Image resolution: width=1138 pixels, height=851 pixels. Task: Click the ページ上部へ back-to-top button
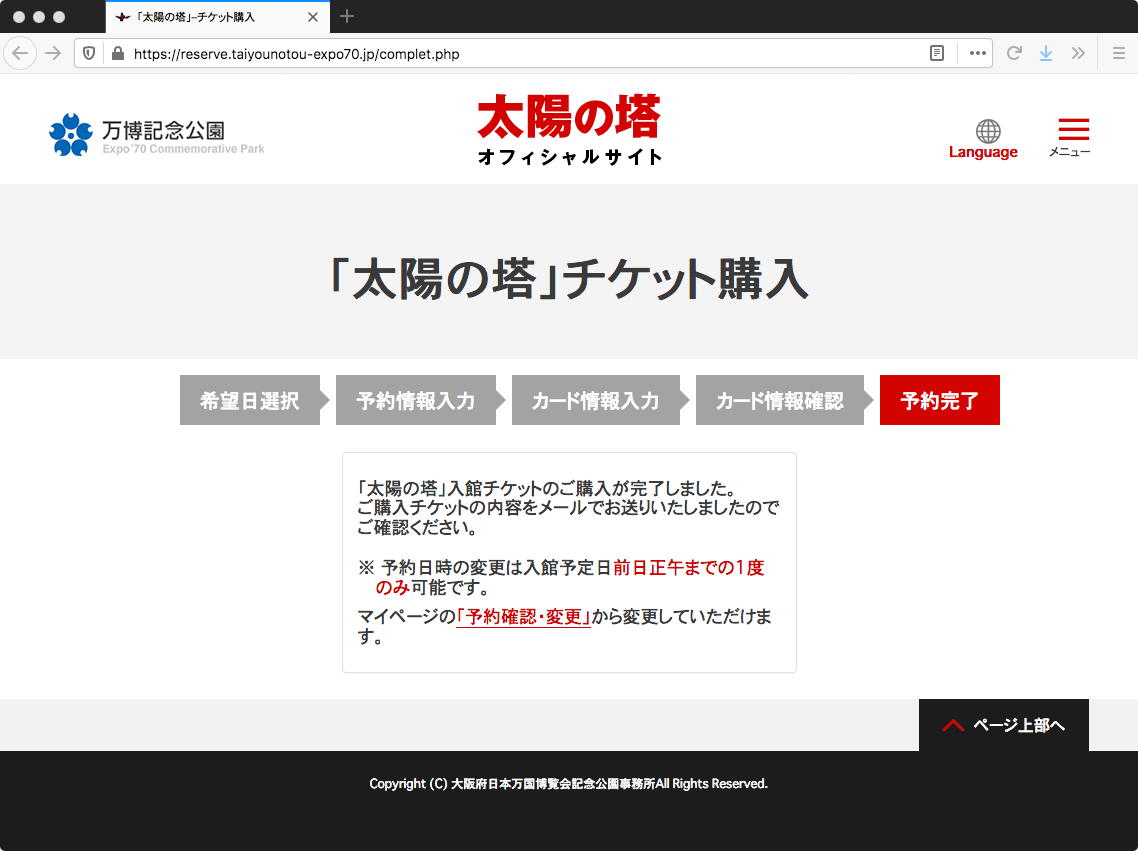(x=1004, y=725)
